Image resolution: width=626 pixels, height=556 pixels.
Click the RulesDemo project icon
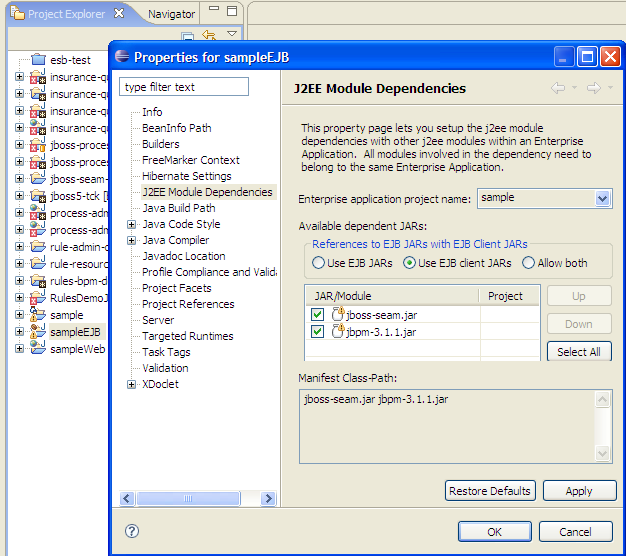[38, 298]
